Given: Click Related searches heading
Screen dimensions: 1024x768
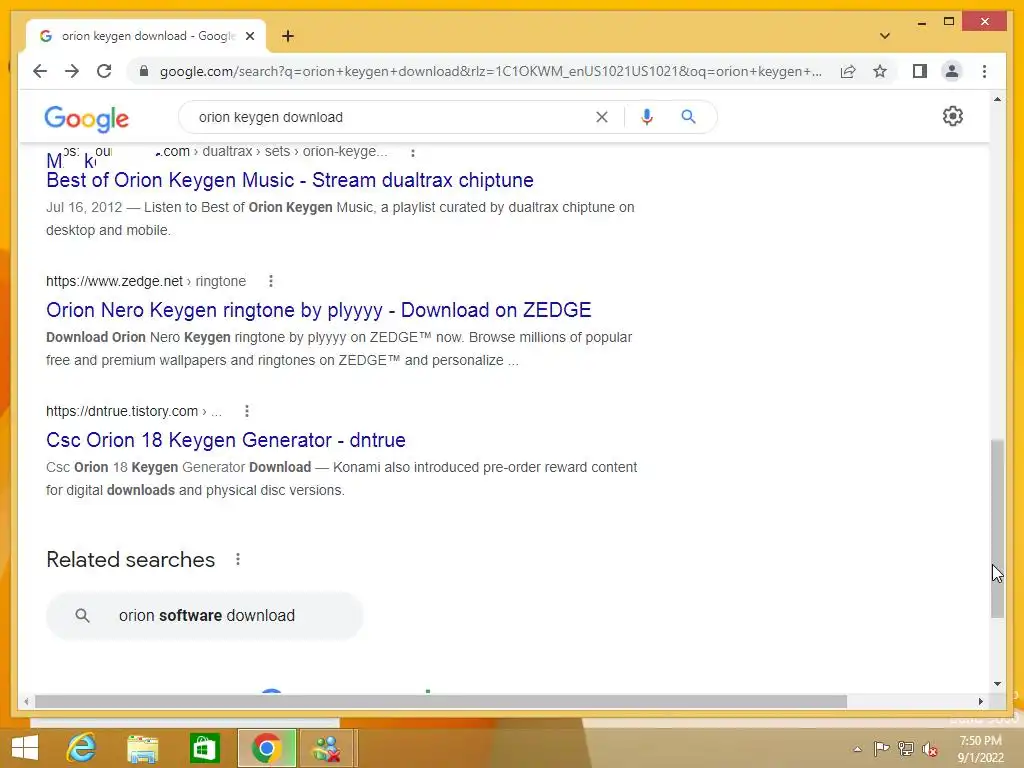Looking at the screenshot, I should 131,560.
